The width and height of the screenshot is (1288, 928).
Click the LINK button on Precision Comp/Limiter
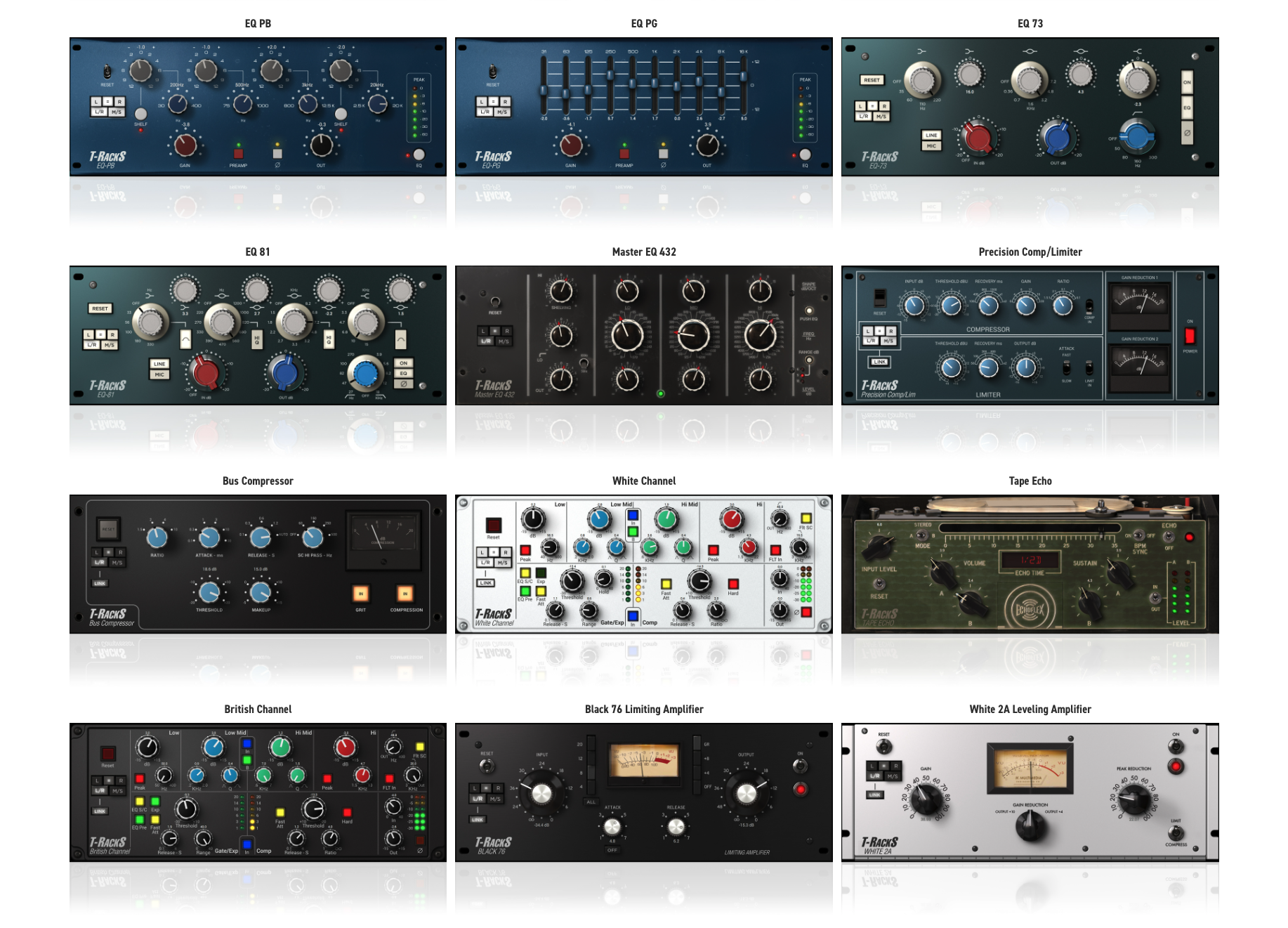click(x=879, y=362)
